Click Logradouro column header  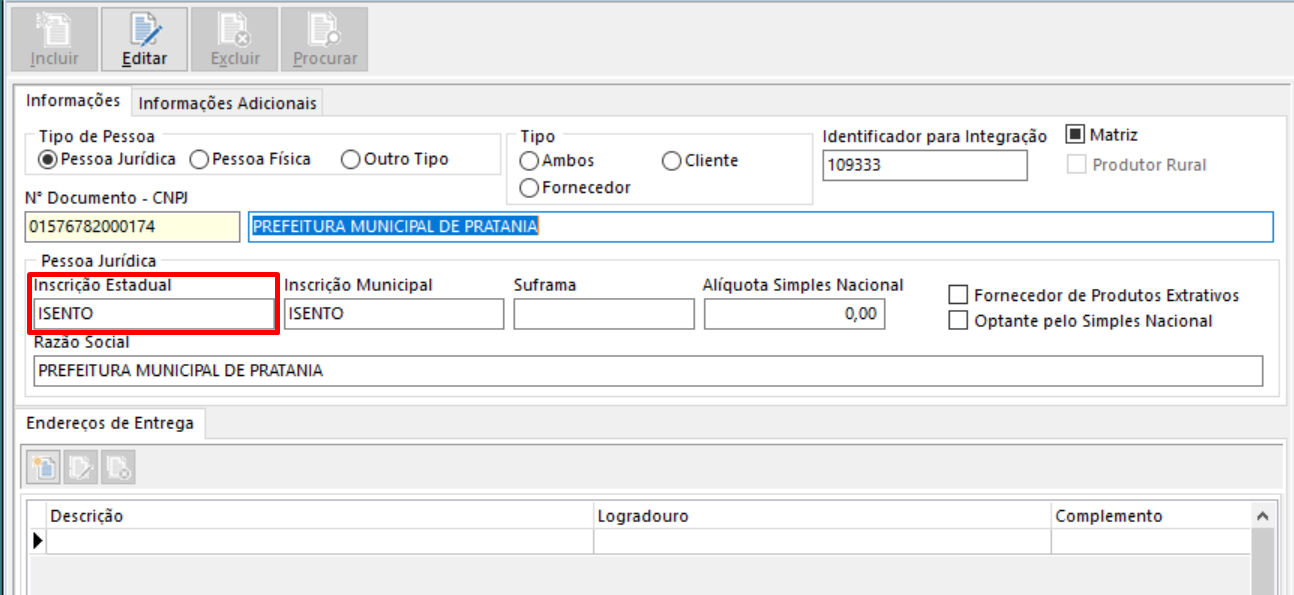click(822, 516)
